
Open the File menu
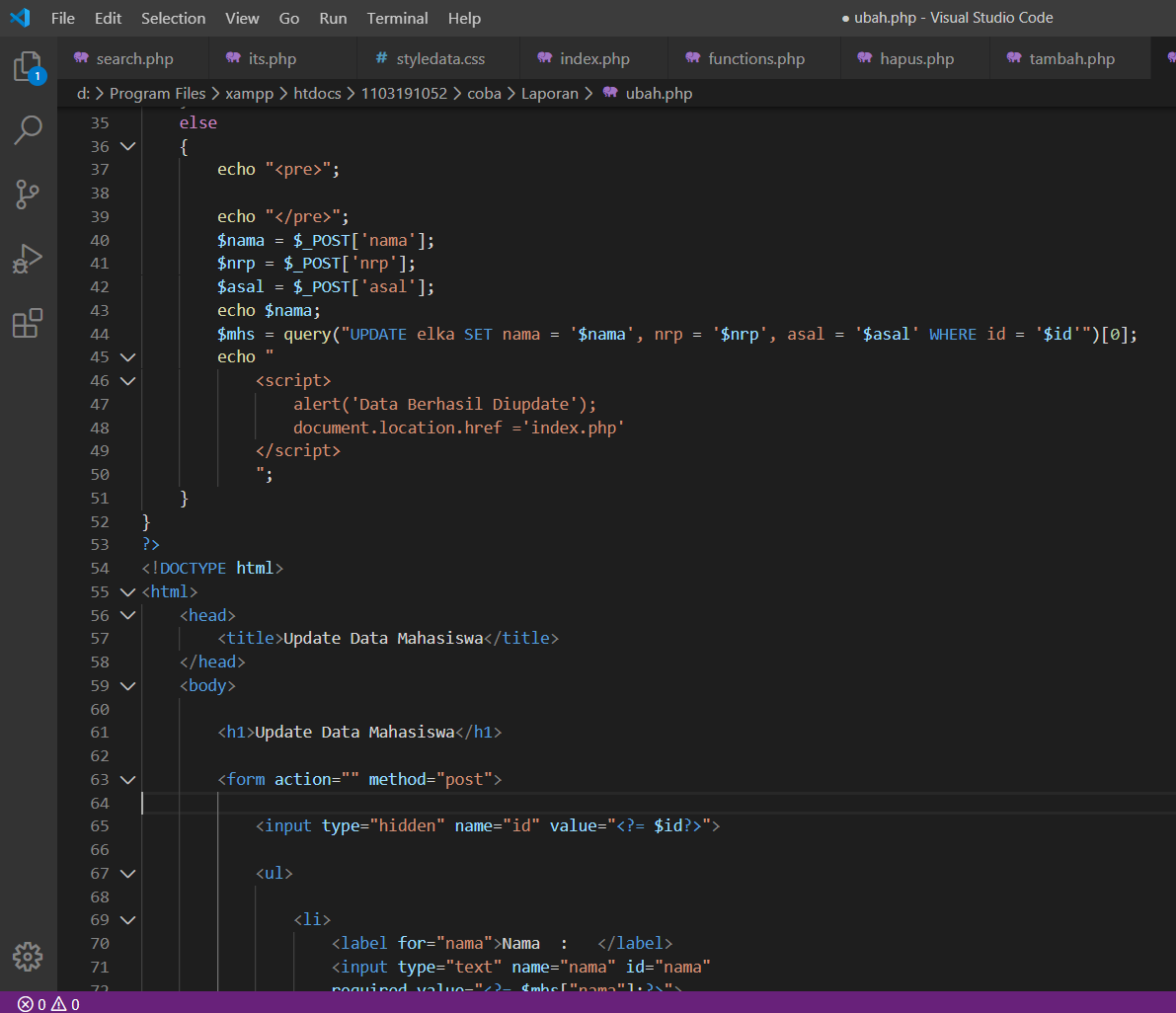[63, 18]
